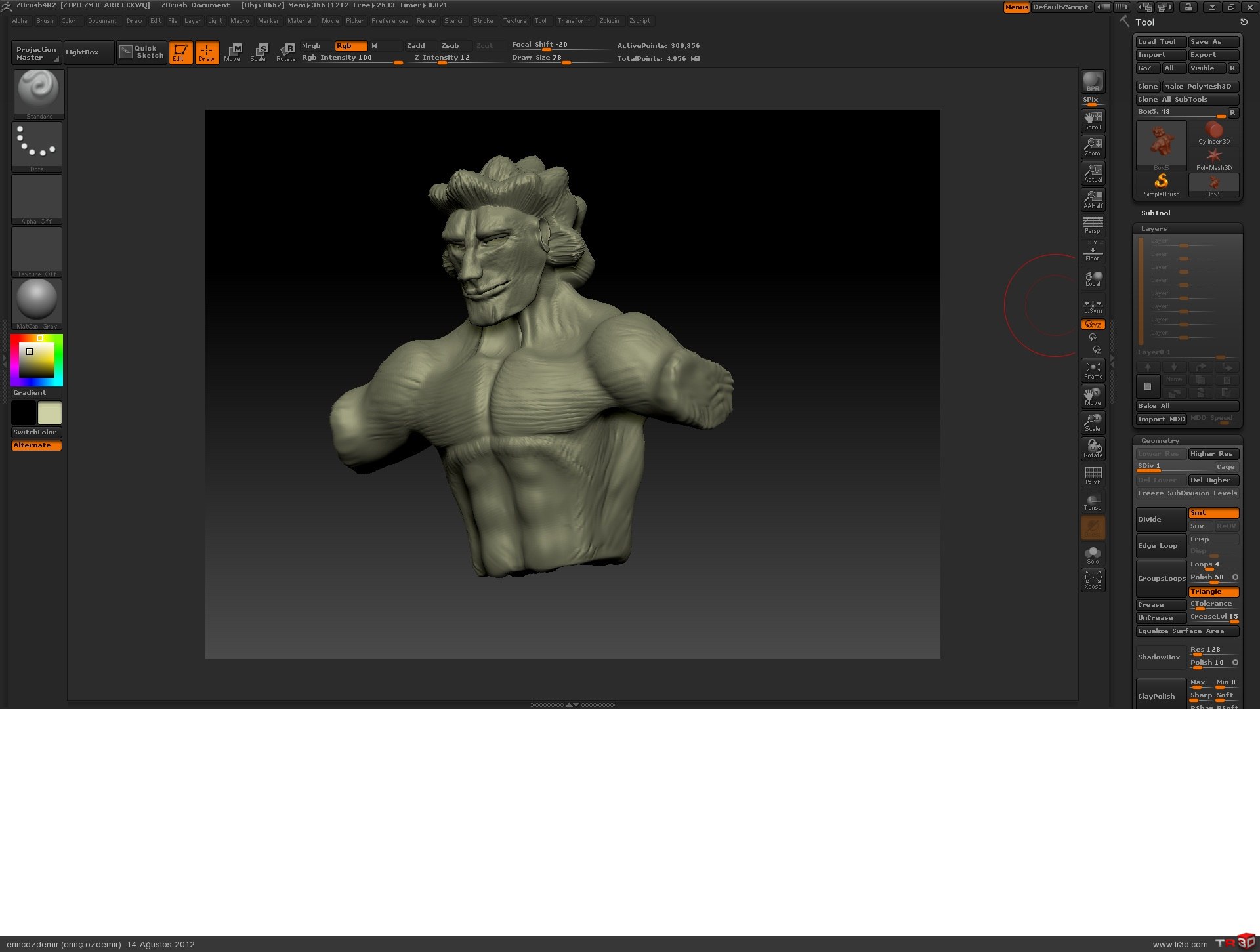
Task: Open Quick Sketch
Action: click(x=142, y=52)
